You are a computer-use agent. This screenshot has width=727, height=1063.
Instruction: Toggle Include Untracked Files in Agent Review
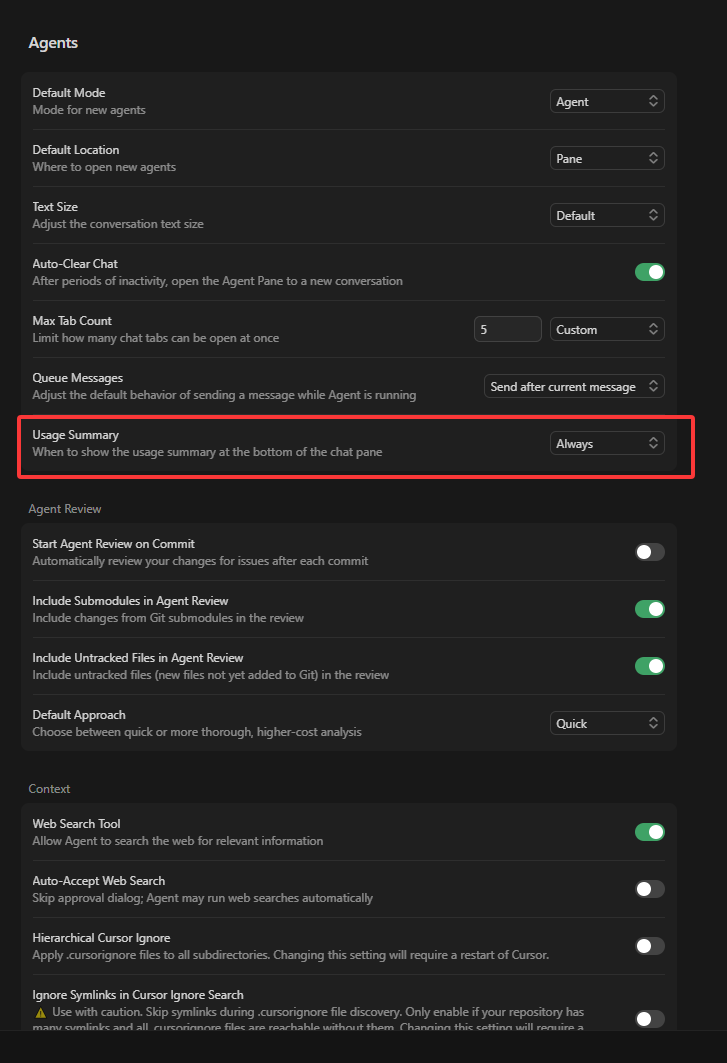(x=650, y=666)
